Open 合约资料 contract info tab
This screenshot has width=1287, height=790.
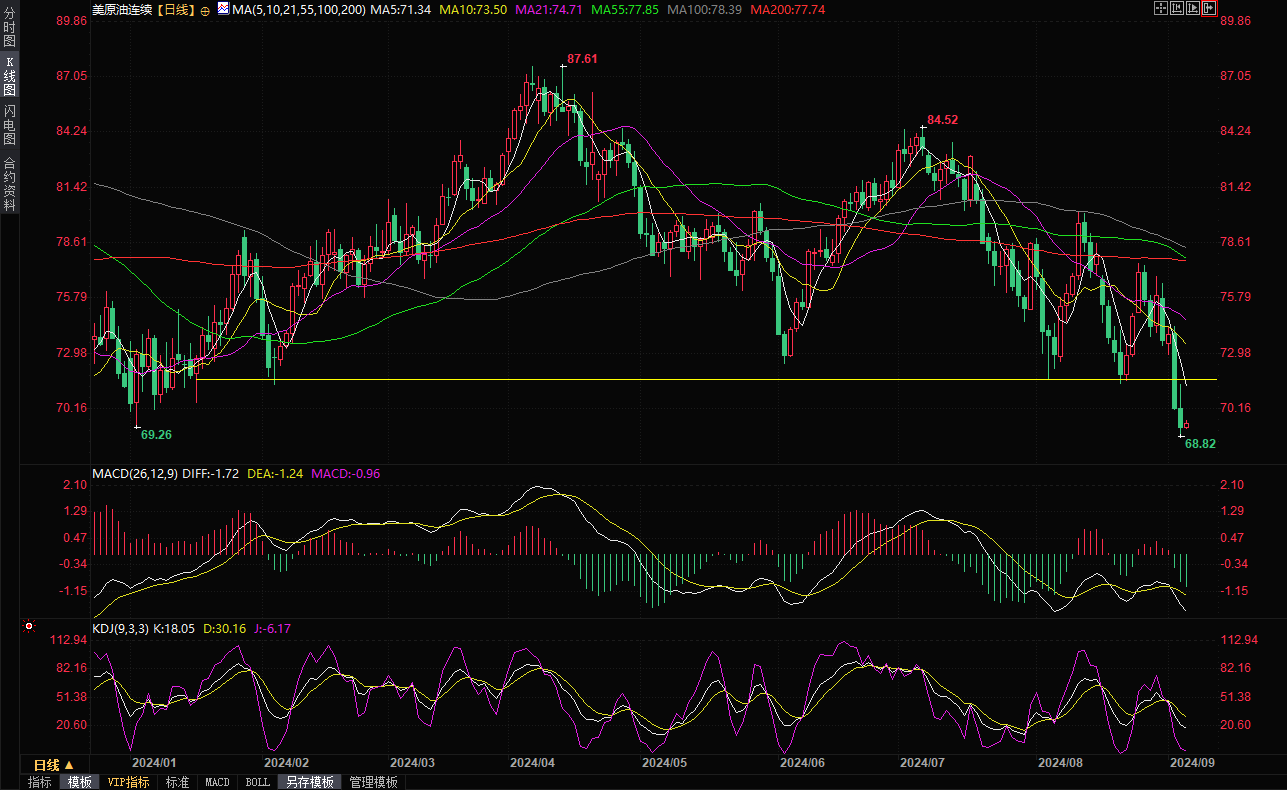click(x=10, y=184)
